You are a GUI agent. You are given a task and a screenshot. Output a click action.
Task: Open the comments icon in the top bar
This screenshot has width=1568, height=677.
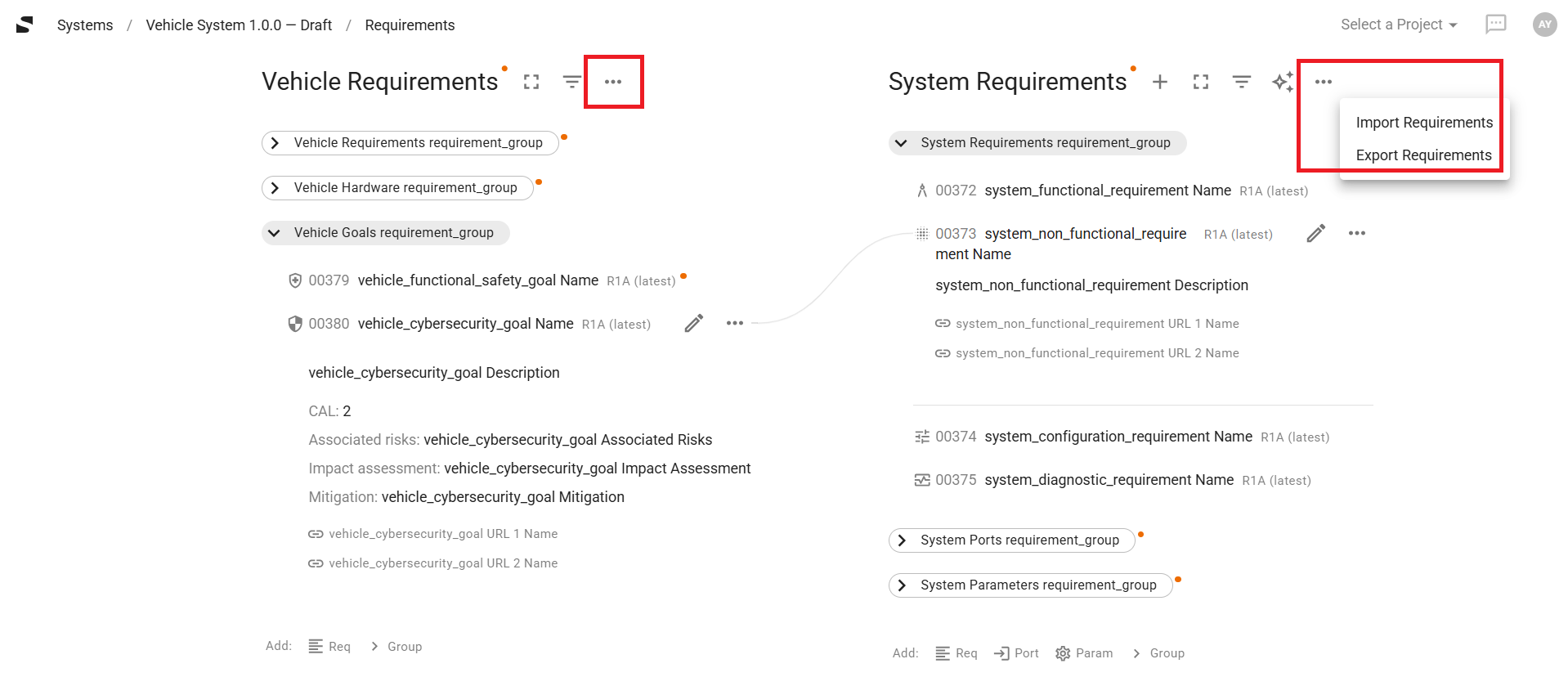pyautogui.click(x=1496, y=25)
